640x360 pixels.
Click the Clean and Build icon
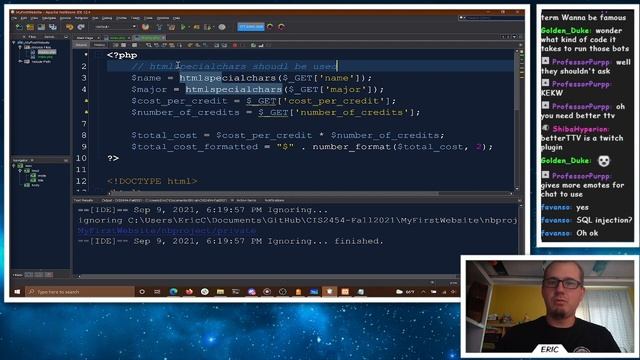(x=171, y=27)
